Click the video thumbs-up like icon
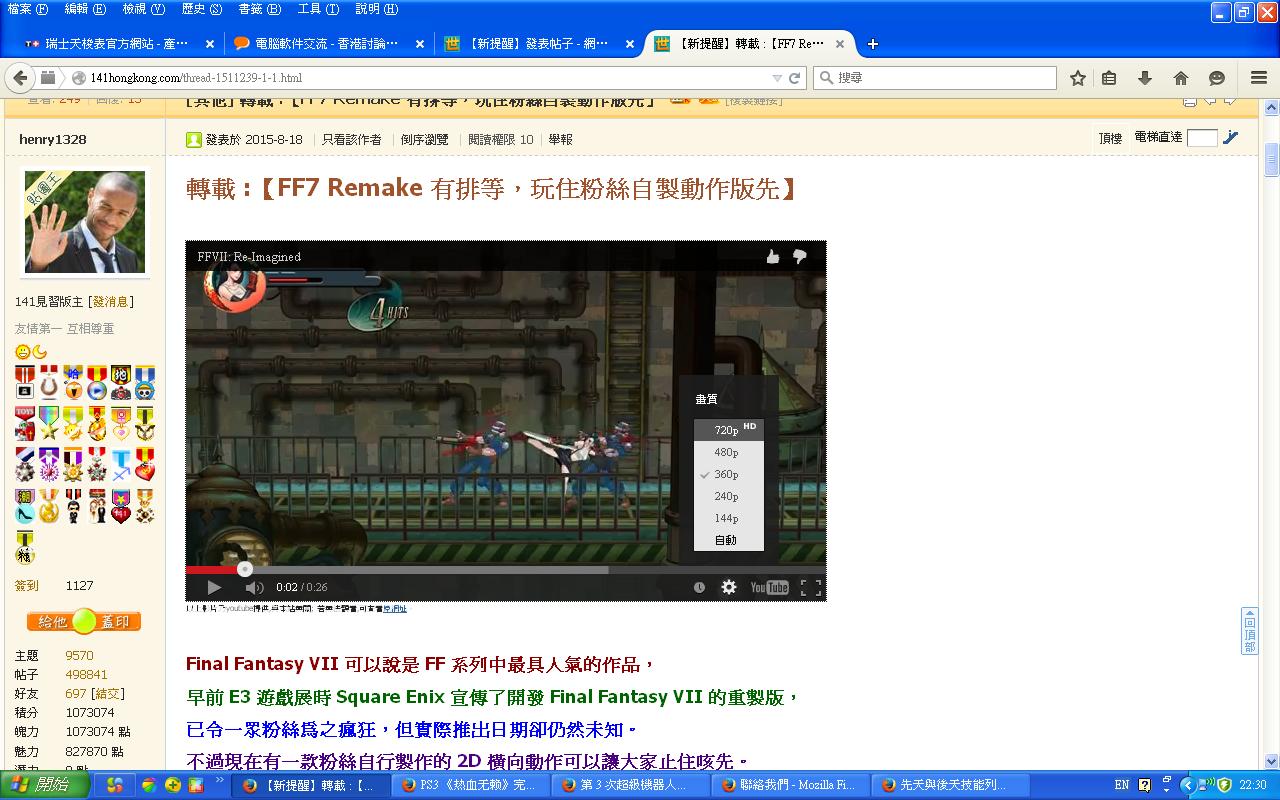The height and width of the screenshot is (800, 1280). (x=773, y=257)
